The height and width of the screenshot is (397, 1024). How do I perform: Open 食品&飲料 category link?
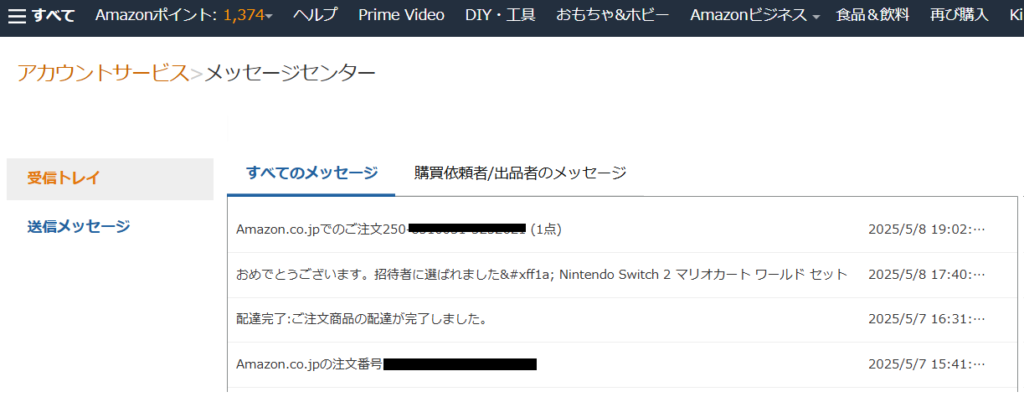pos(872,15)
